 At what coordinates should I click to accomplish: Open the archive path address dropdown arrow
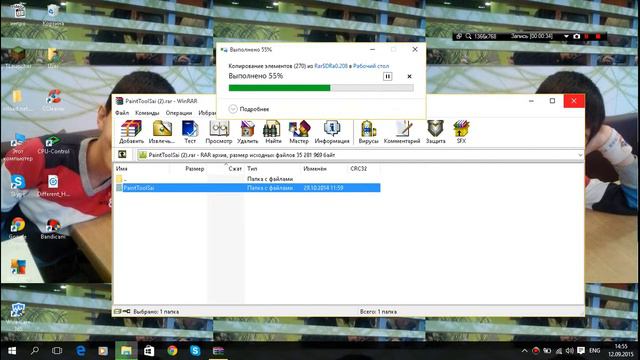click(580, 155)
